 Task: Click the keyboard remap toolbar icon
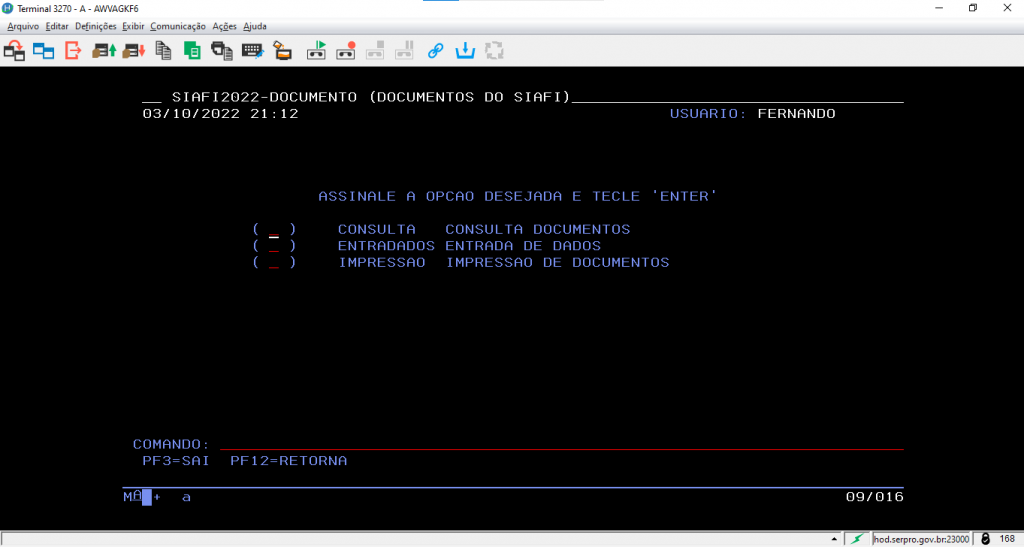pyautogui.click(x=252, y=50)
